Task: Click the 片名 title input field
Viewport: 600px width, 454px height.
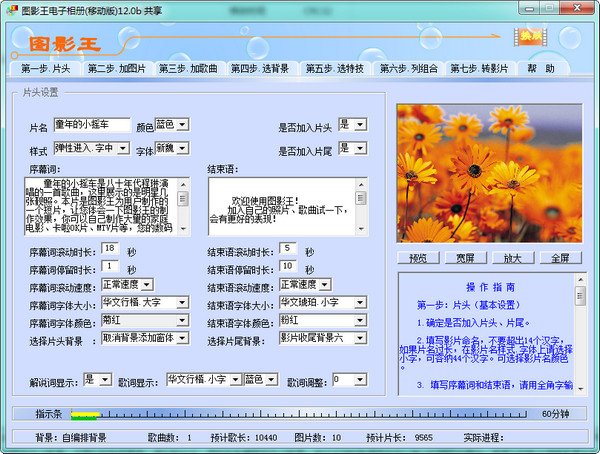Action: (92, 125)
